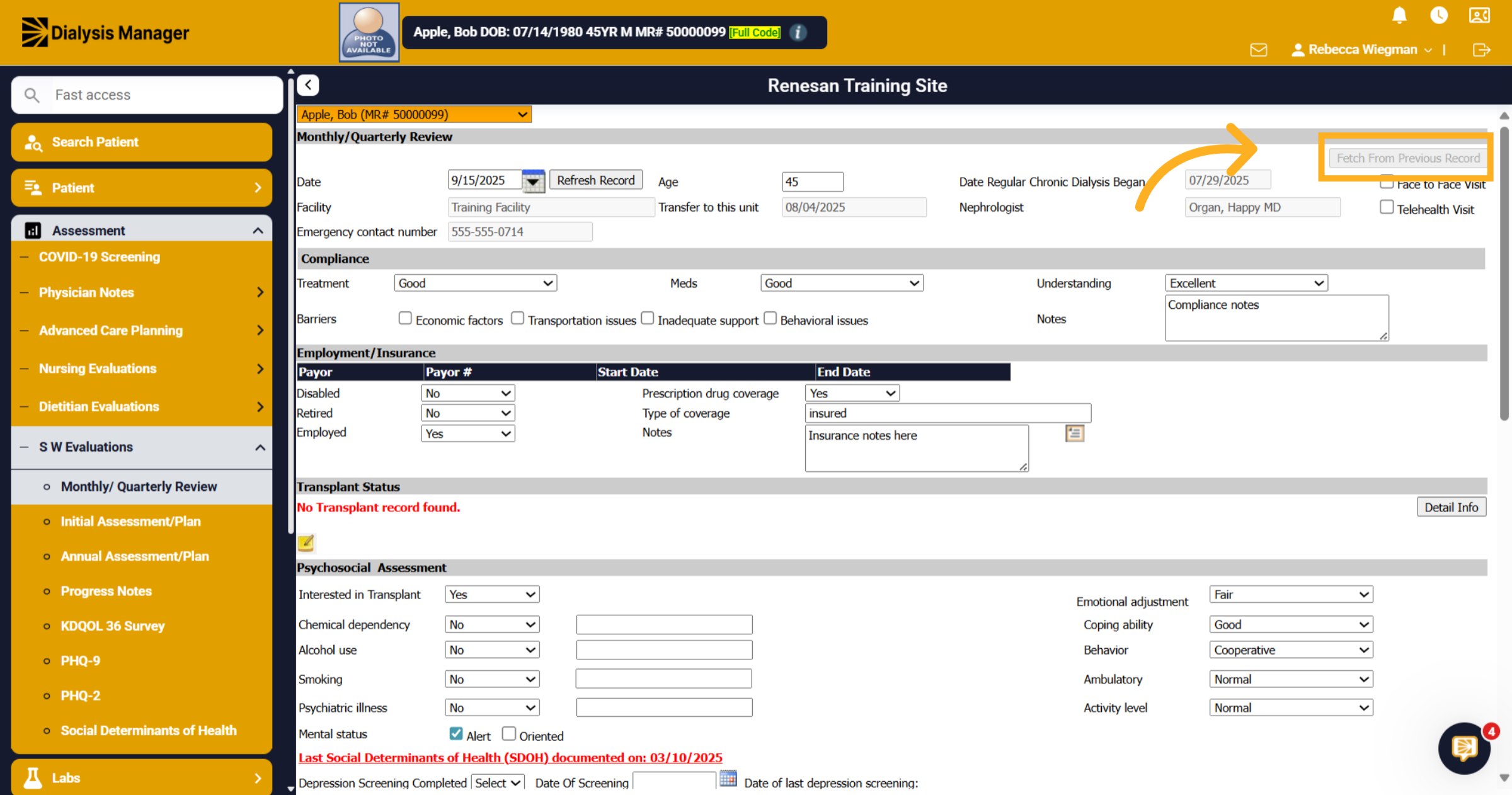The height and width of the screenshot is (795, 1512).
Task: Click the Date Of Screening calendar icon
Action: click(x=728, y=779)
